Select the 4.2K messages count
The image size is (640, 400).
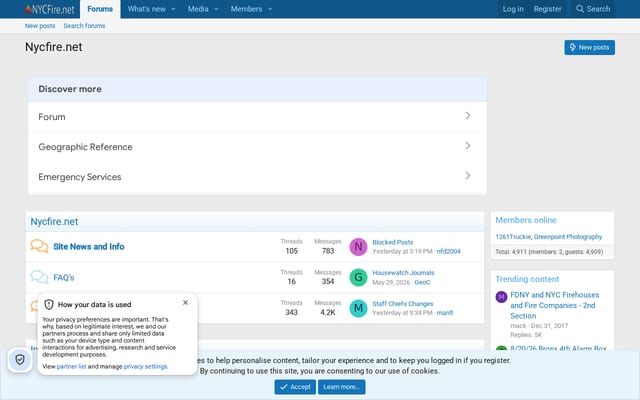[328, 312]
